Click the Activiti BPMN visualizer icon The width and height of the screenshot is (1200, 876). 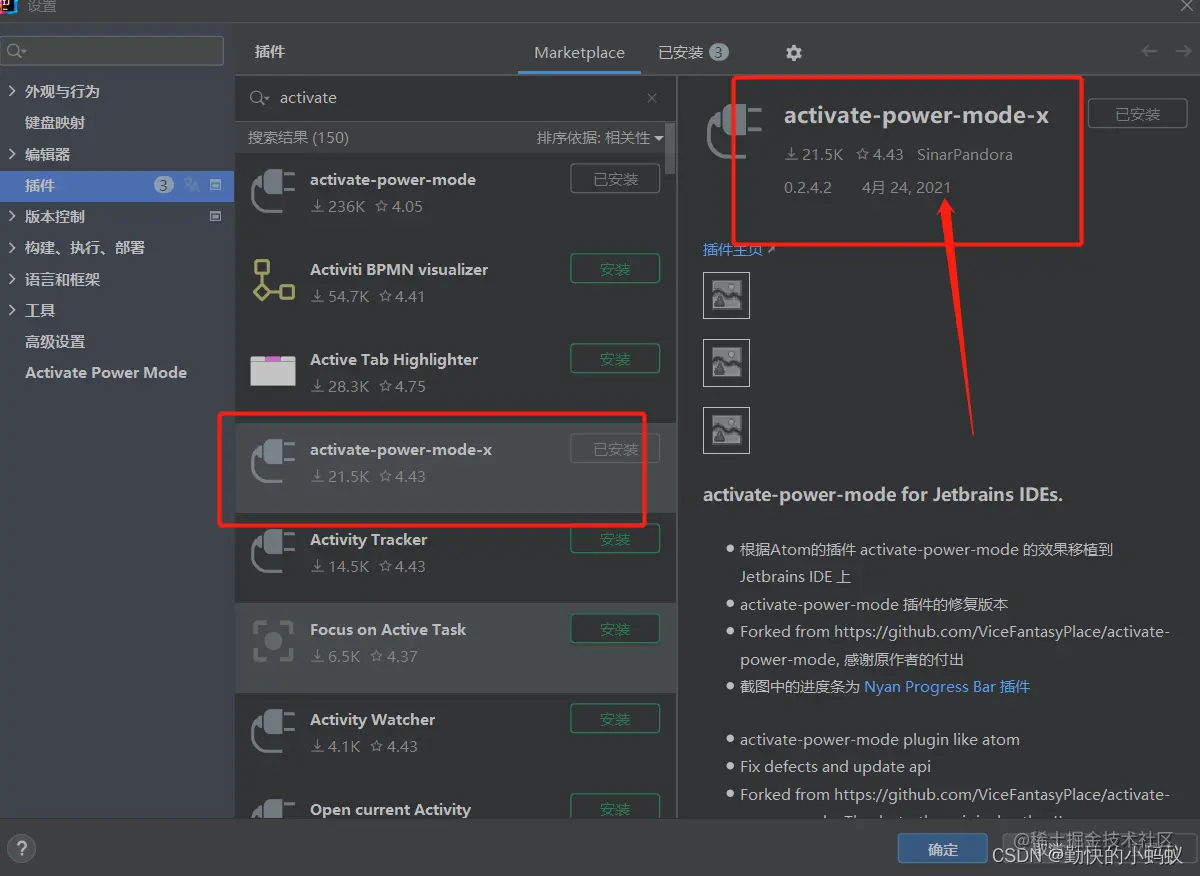tap(272, 281)
